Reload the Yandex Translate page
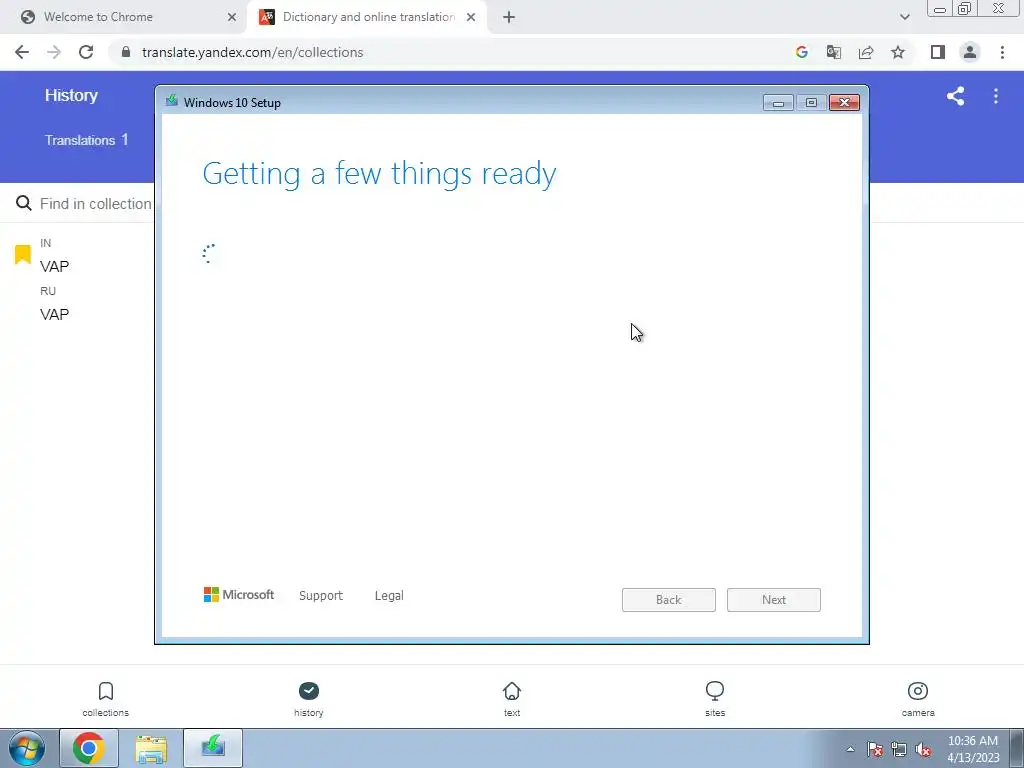Image resolution: width=1024 pixels, height=768 pixels. (x=86, y=52)
